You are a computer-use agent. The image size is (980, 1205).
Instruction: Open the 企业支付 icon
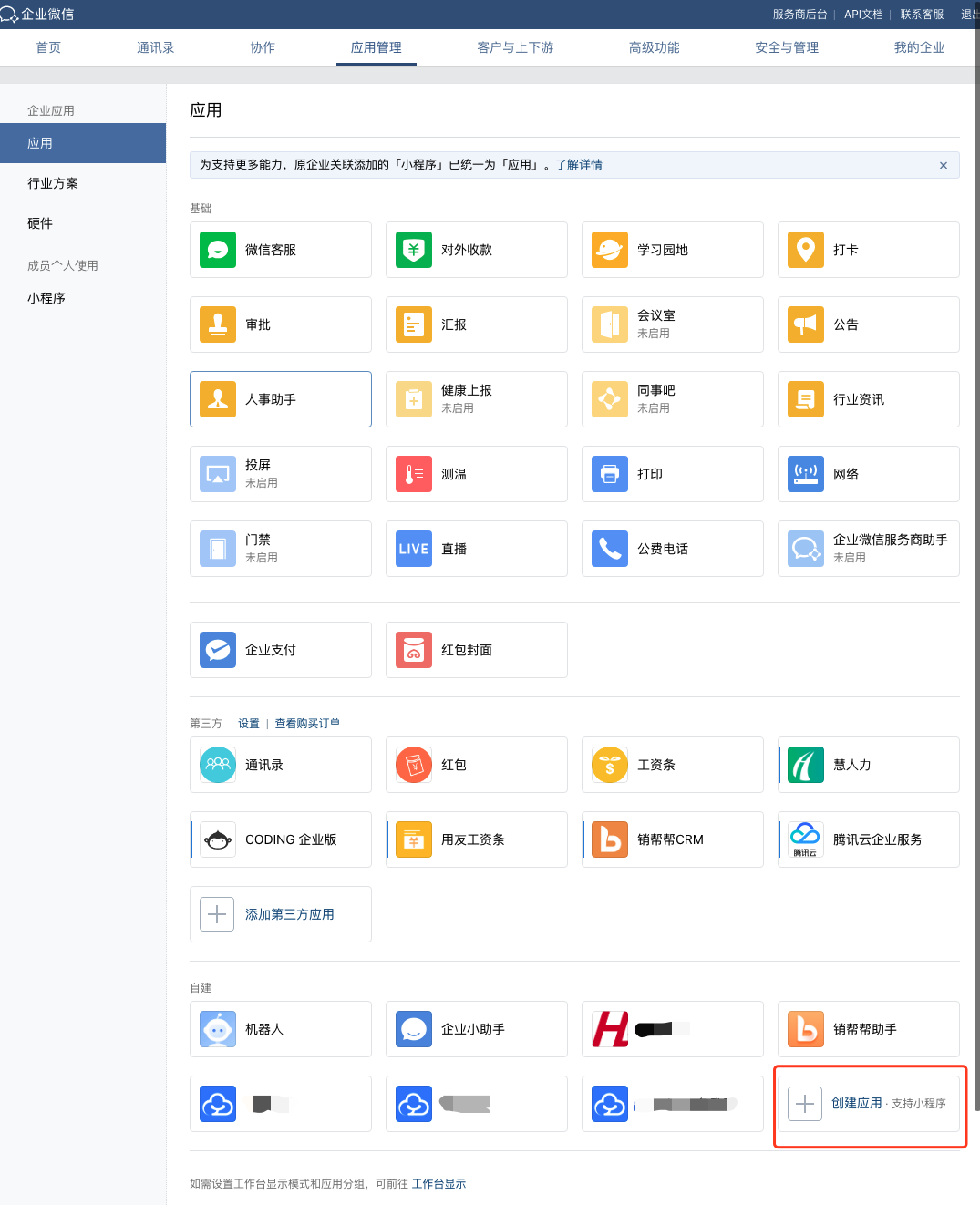[218, 650]
